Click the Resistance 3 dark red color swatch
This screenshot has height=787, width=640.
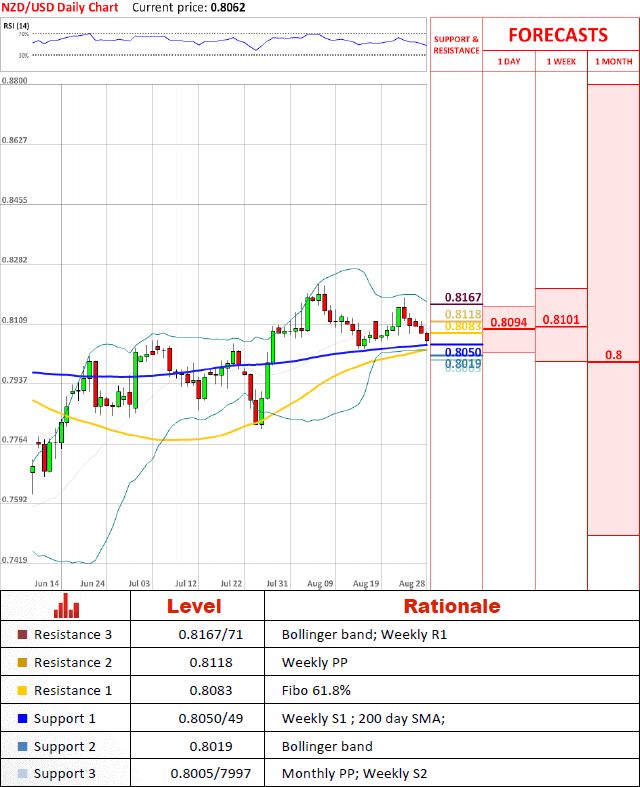(23, 634)
